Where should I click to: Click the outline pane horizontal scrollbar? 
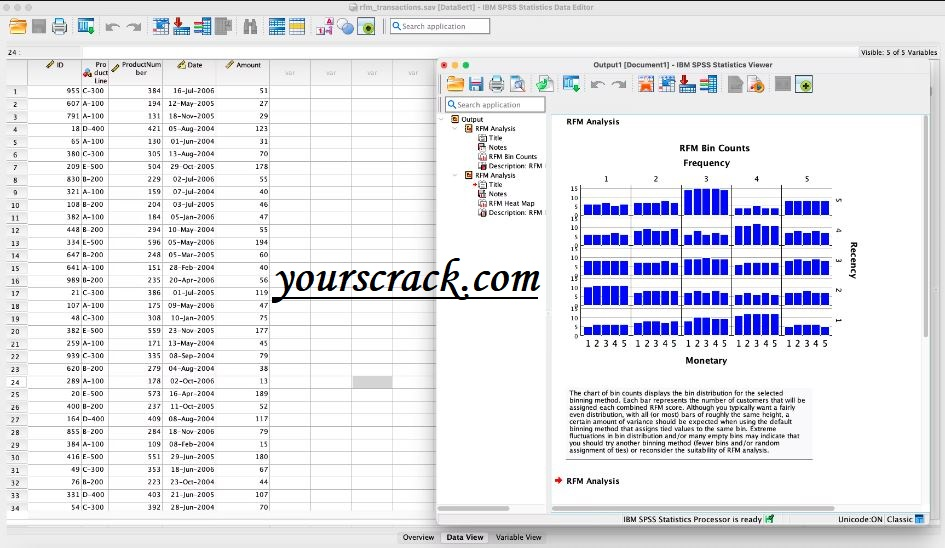[474, 508]
